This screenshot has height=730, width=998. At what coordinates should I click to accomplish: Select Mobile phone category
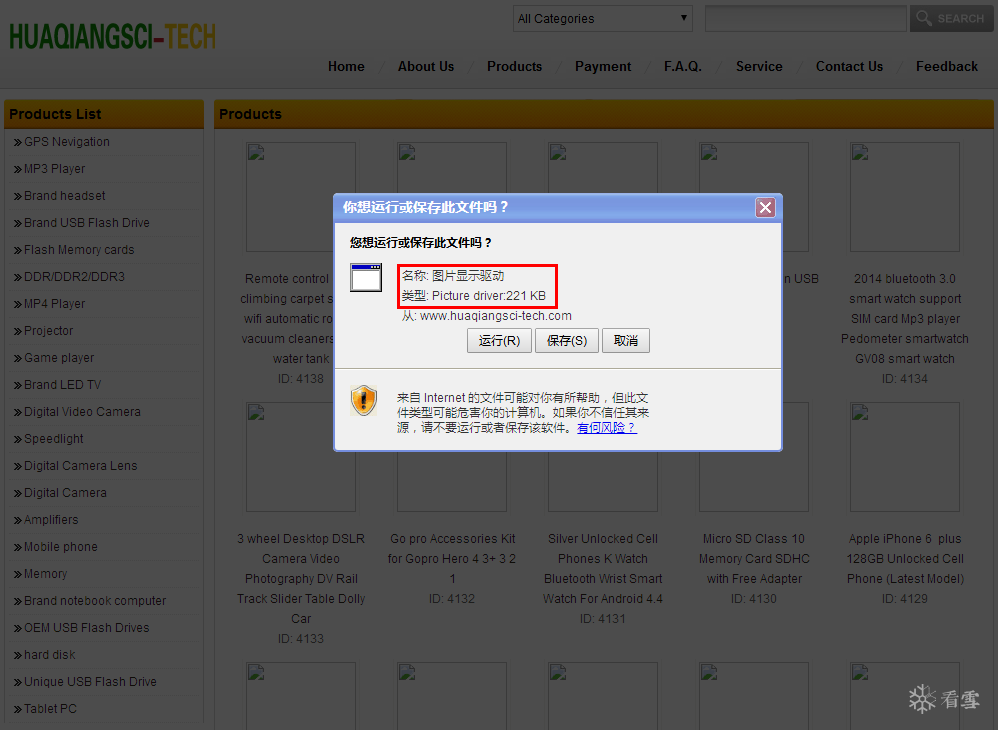tap(61, 547)
